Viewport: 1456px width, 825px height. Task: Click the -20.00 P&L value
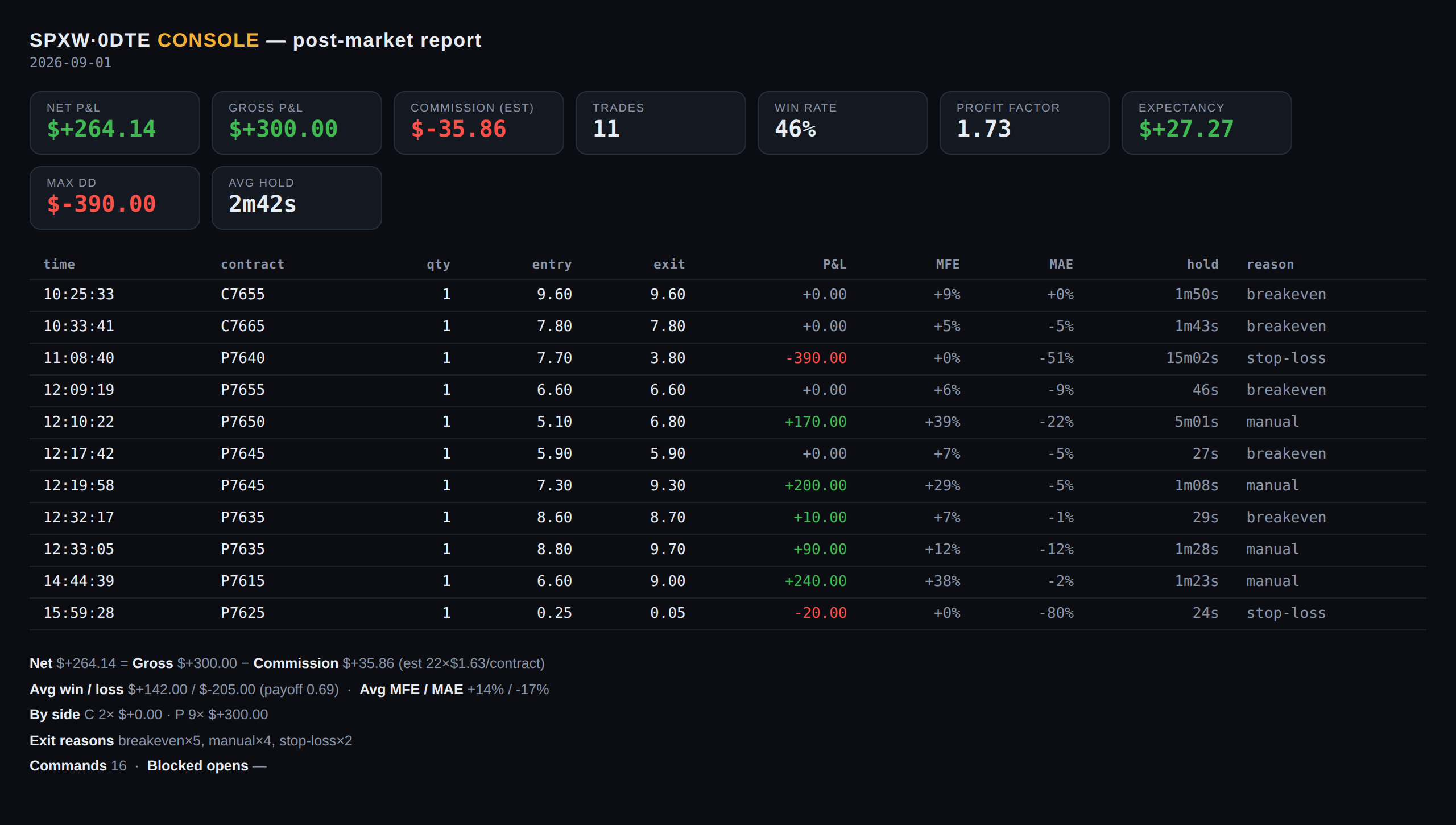[821, 613]
